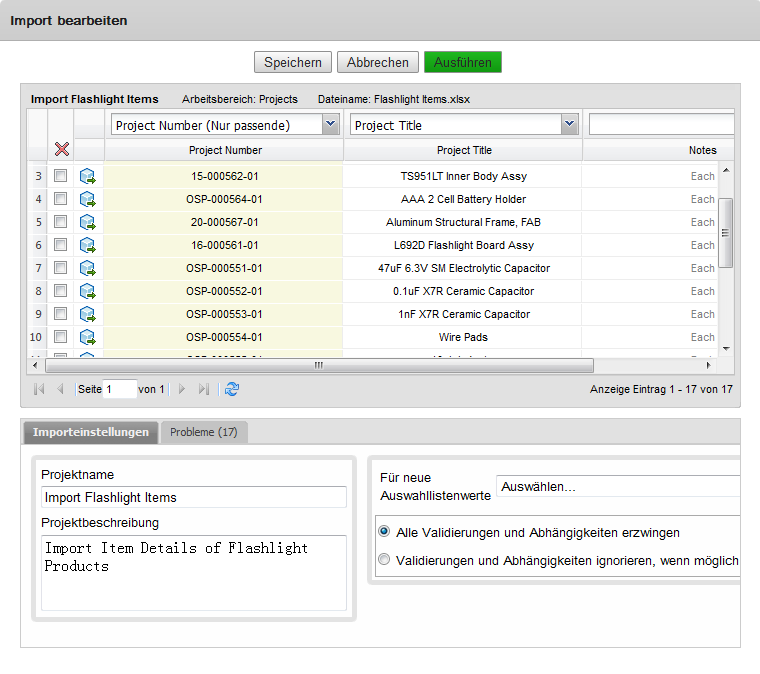The width and height of the screenshot is (760, 674).
Task: Go to first page icon in pager
Action: [x=39, y=389]
